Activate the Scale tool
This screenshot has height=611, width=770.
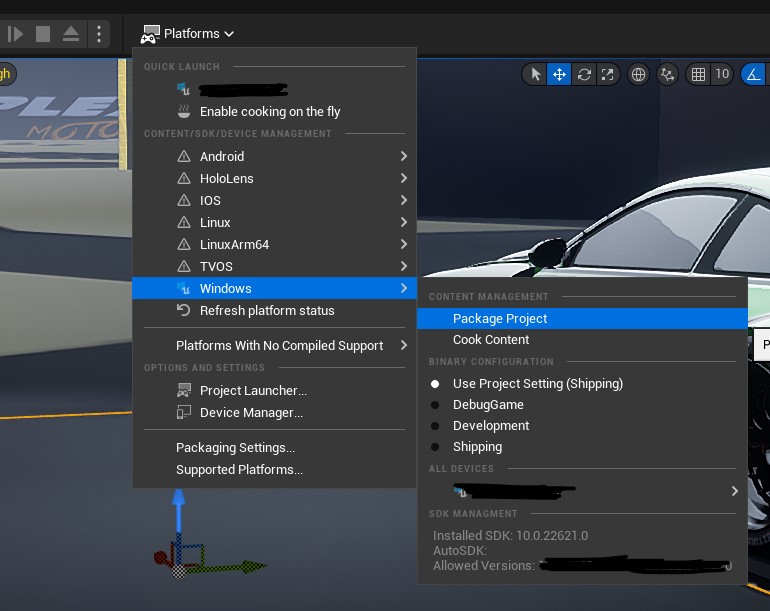tap(607, 74)
